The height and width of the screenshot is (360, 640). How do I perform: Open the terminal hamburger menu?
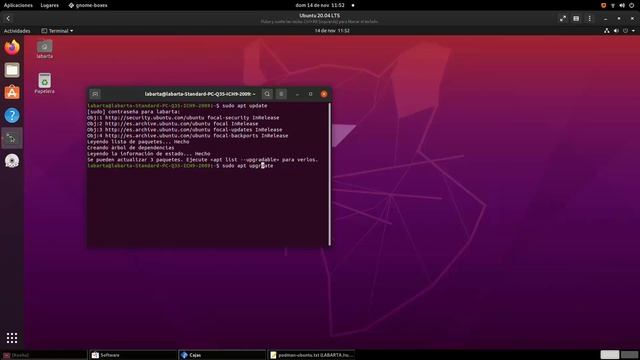281,94
